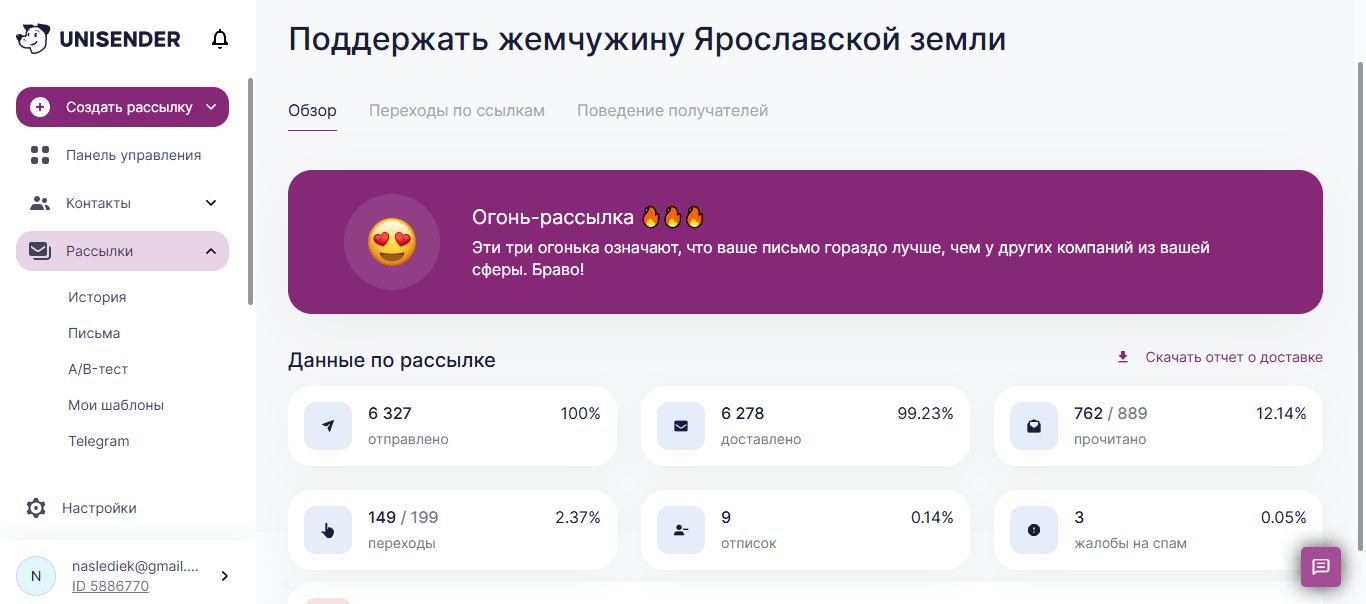
Task: Click the sent paper-plane icon
Action: tap(328, 426)
